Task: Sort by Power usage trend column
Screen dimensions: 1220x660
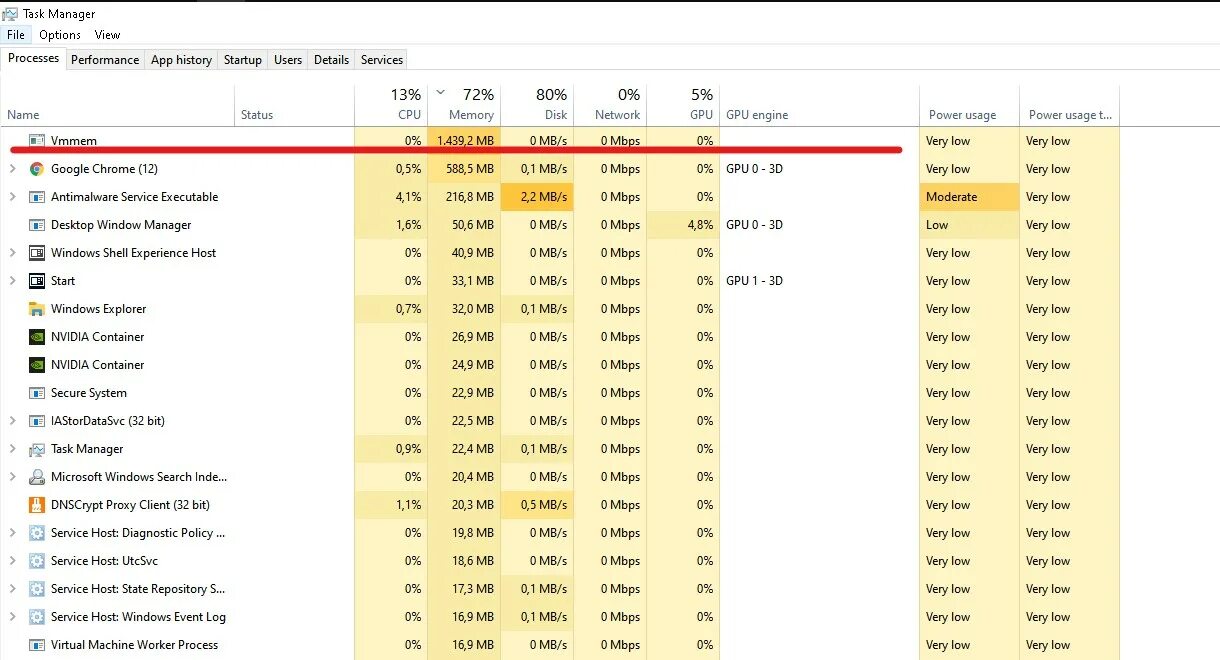Action: click(x=1069, y=105)
